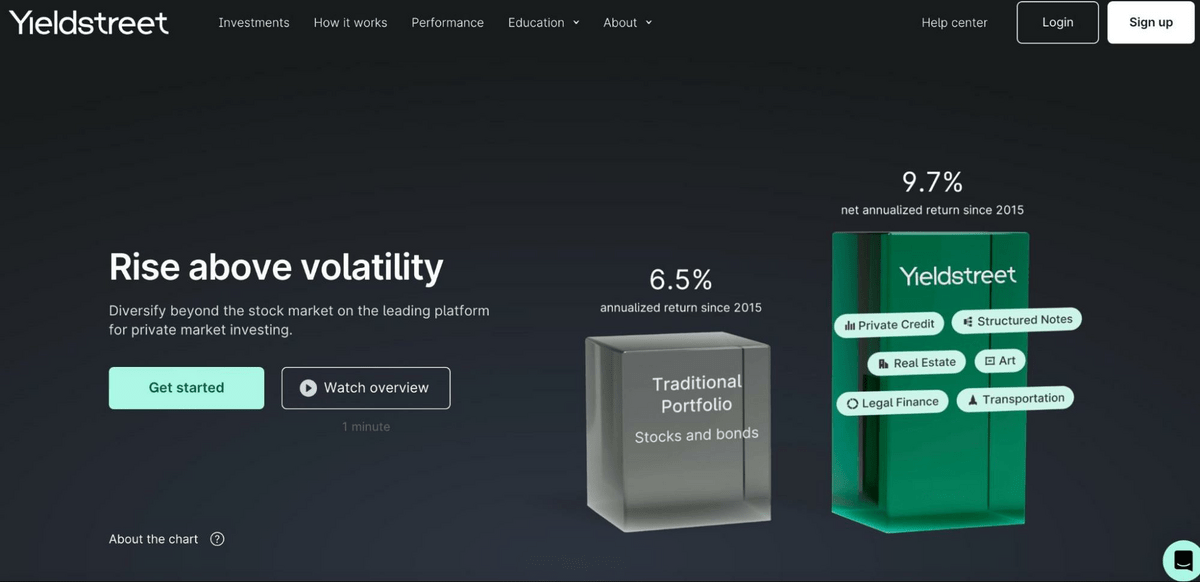Open the Investments menu item
Screen dimensions: 1200x582
254,22
